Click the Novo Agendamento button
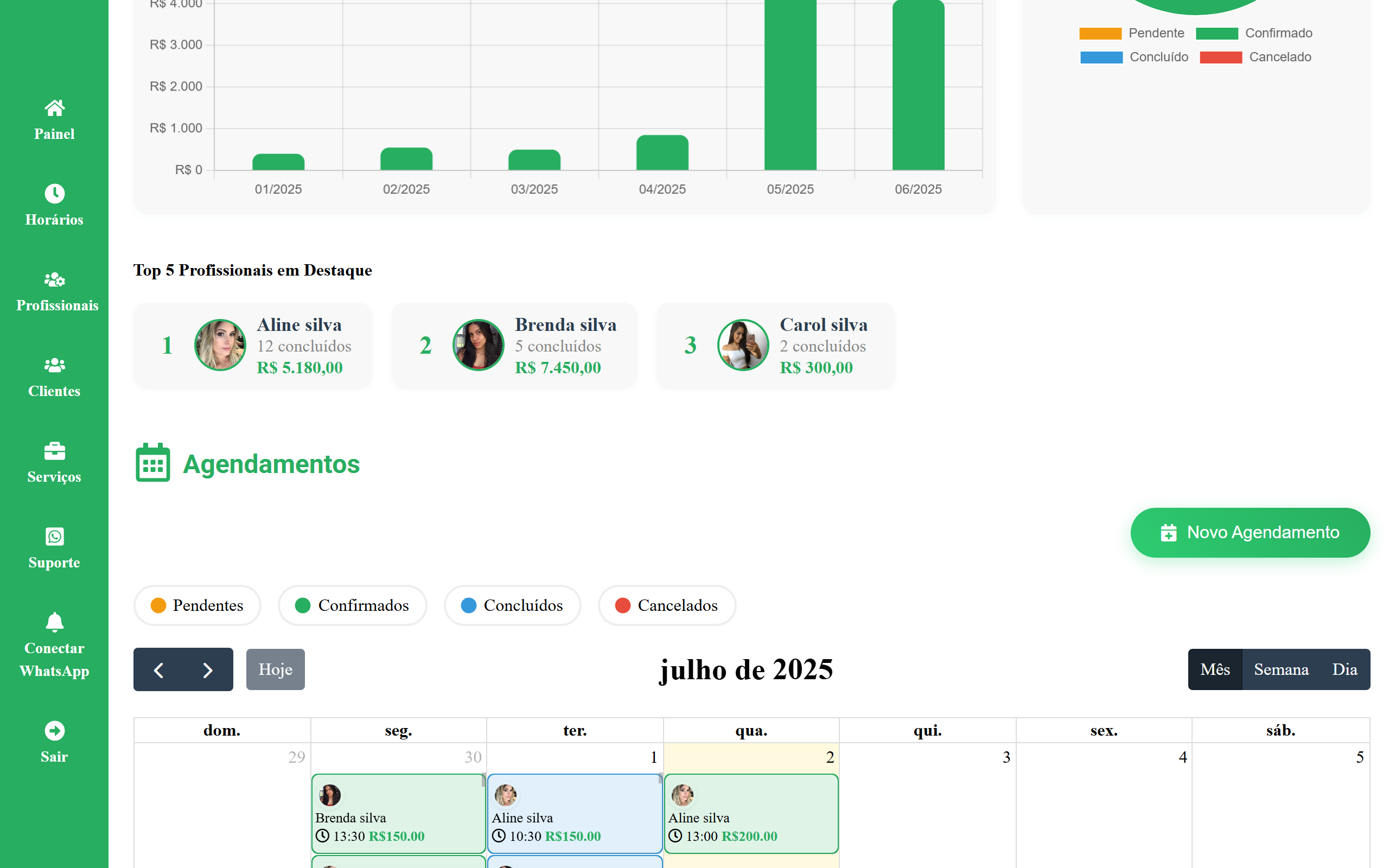 click(x=1250, y=532)
